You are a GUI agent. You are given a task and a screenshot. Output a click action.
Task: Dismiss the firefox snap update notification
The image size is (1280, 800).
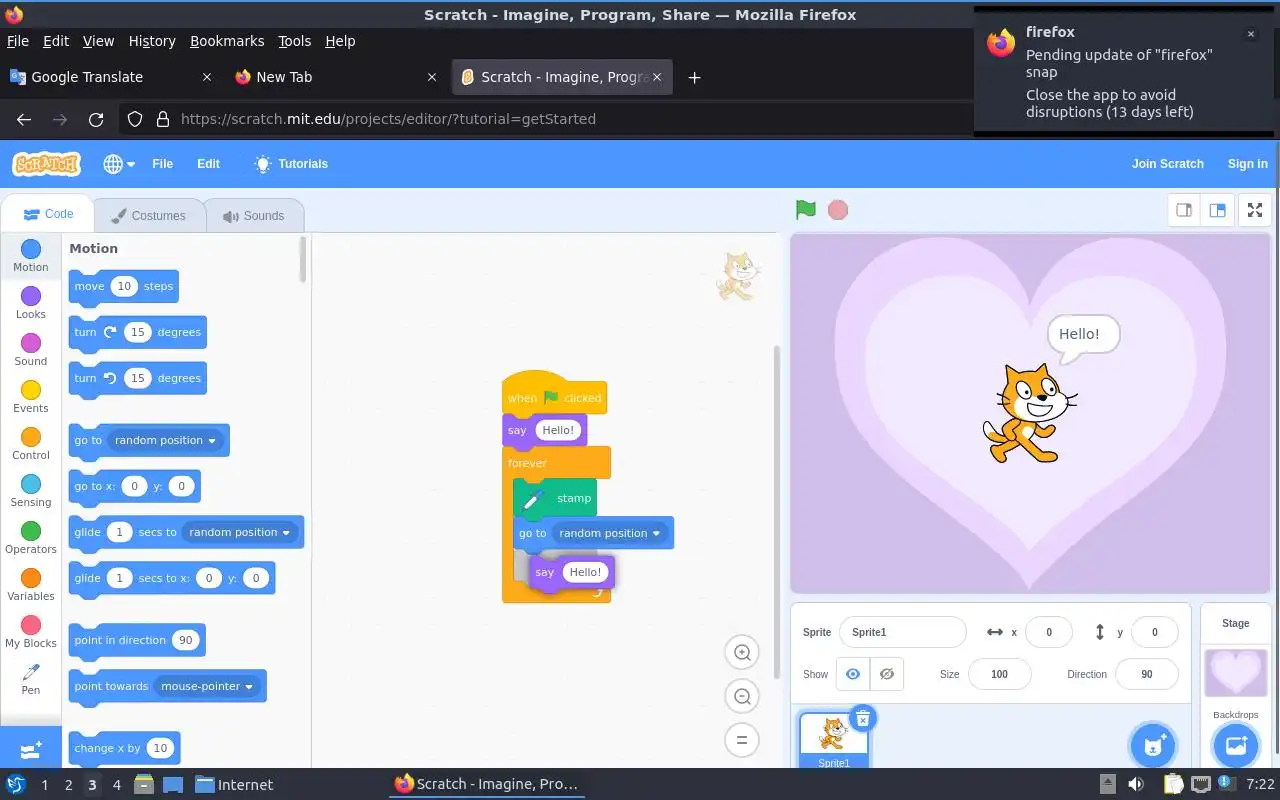click(1250, 34)
